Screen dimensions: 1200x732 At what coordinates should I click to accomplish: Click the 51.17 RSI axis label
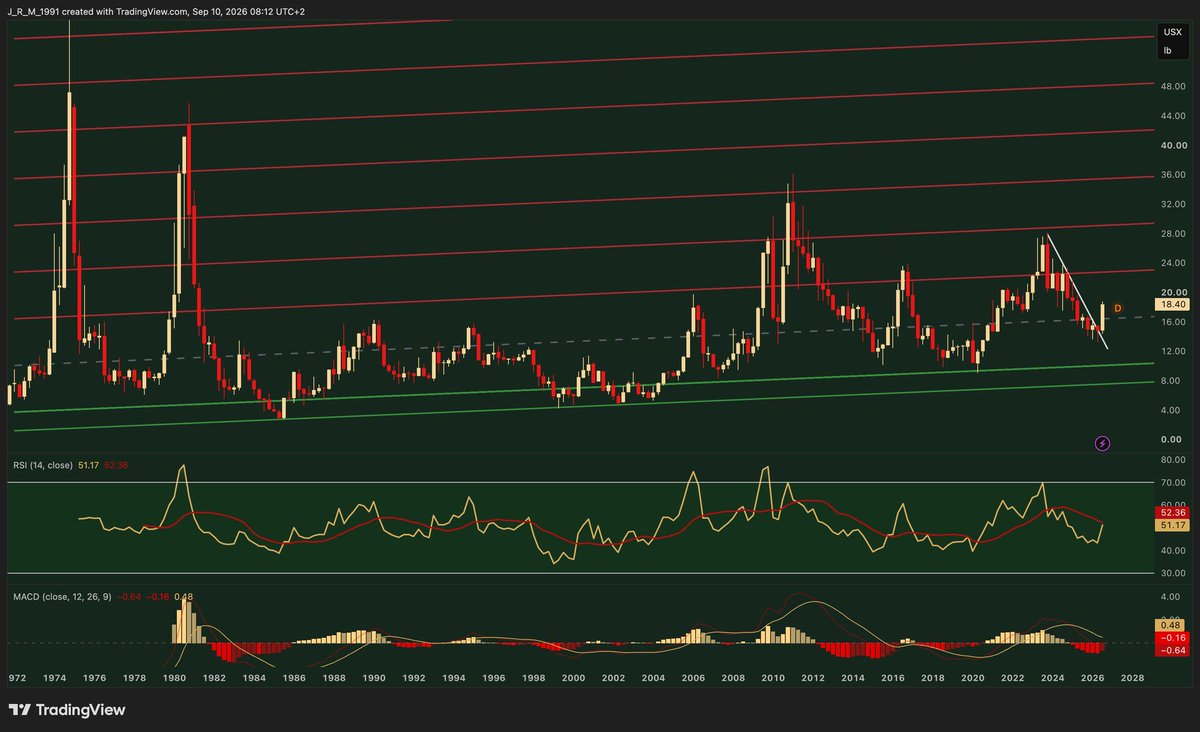tap(1170, 524)
